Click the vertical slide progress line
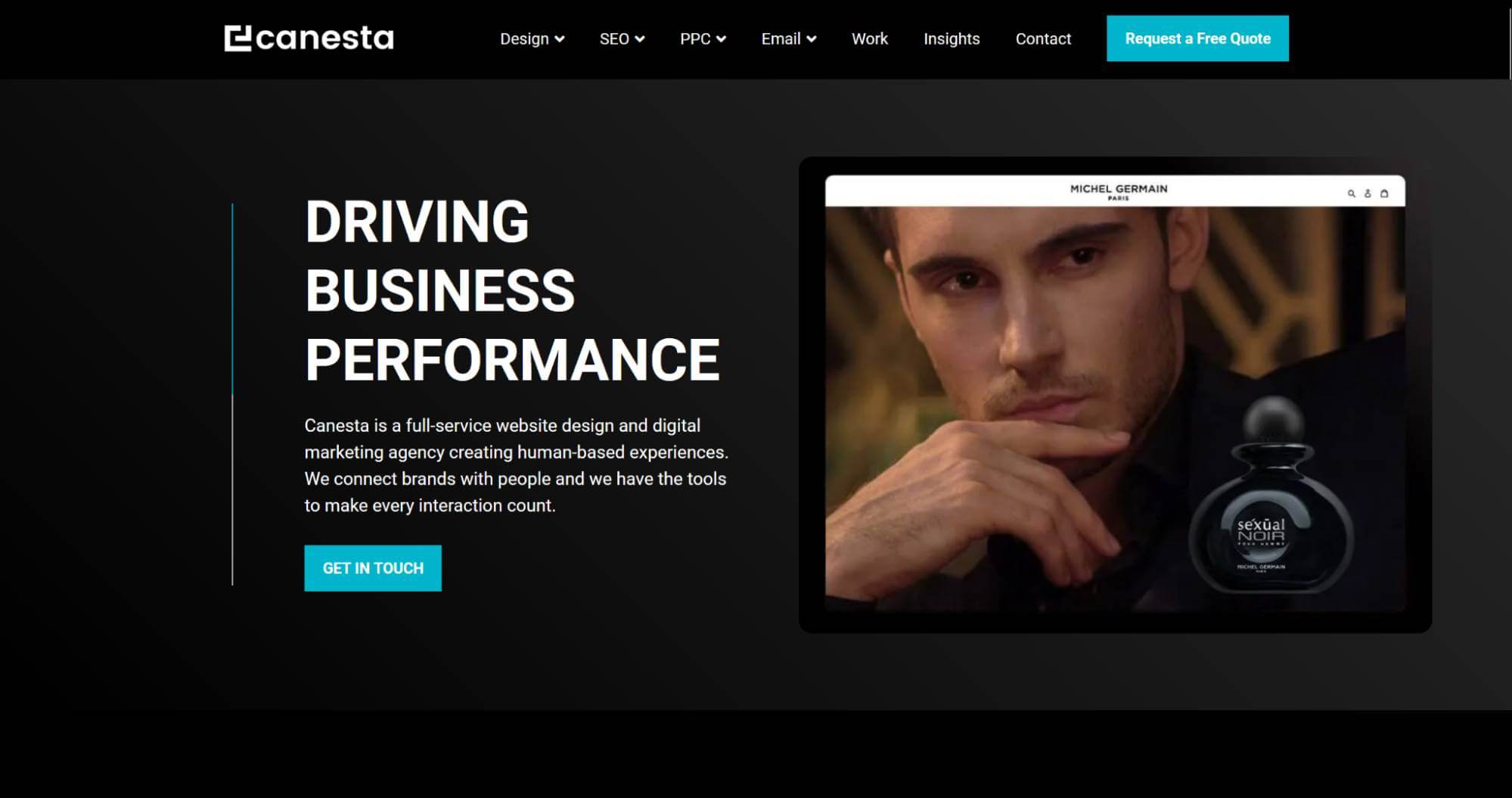Viewport: 1512px width, 798px height. pyautogui.click(x=232, y=394)
